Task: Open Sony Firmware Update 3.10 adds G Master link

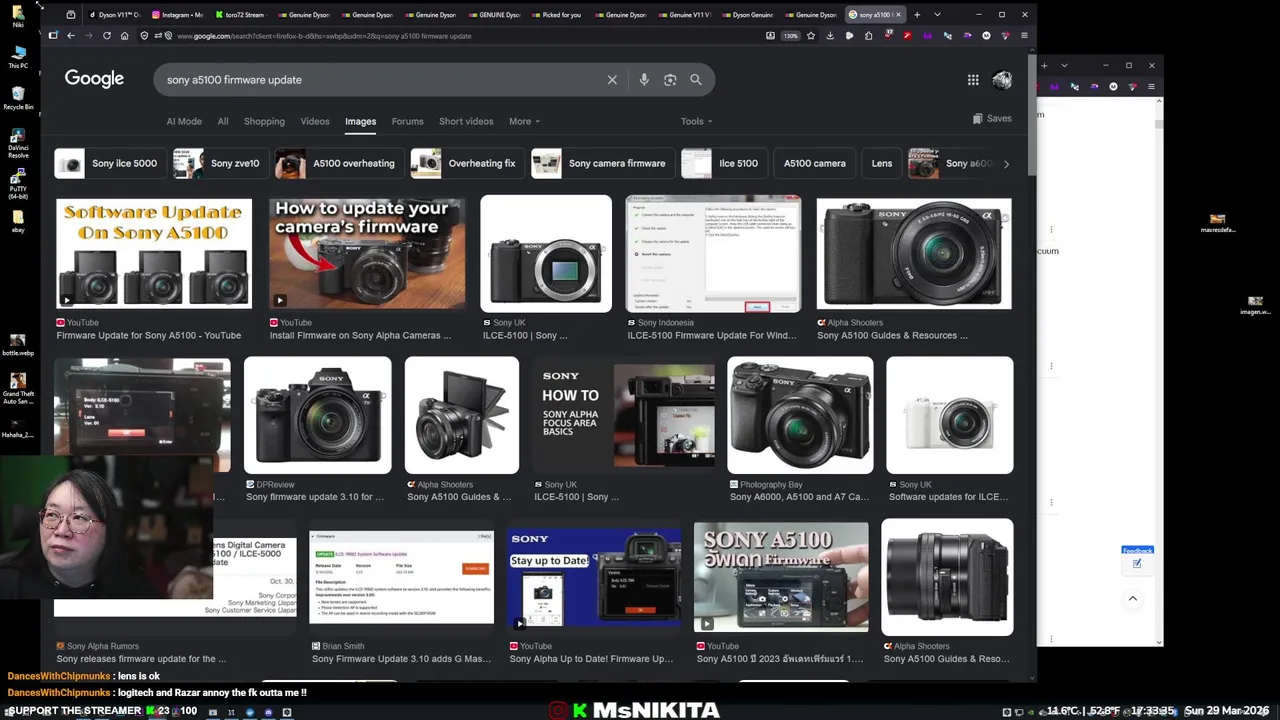Action: [401, 659]
